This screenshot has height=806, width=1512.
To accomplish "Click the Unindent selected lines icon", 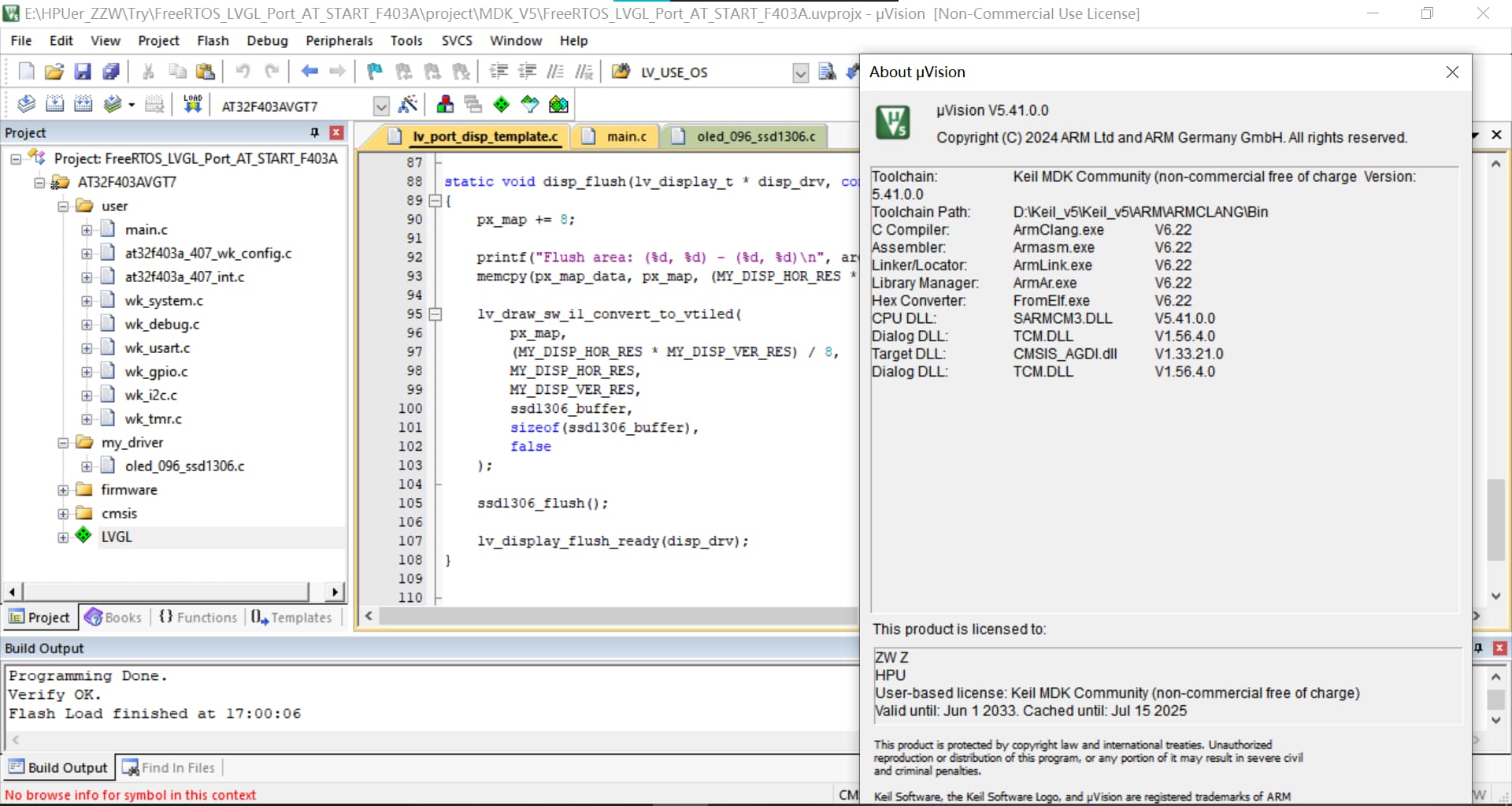I will [527, 72].
